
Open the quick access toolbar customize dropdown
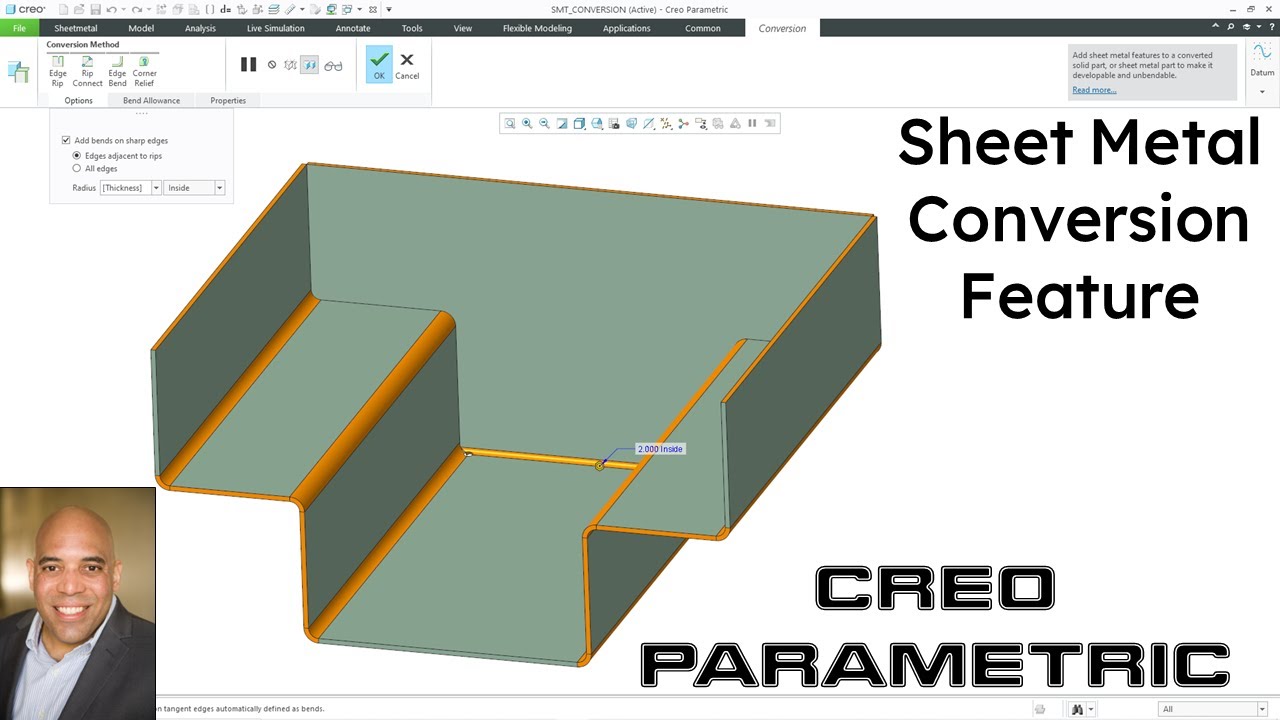(x=389, y=9)
